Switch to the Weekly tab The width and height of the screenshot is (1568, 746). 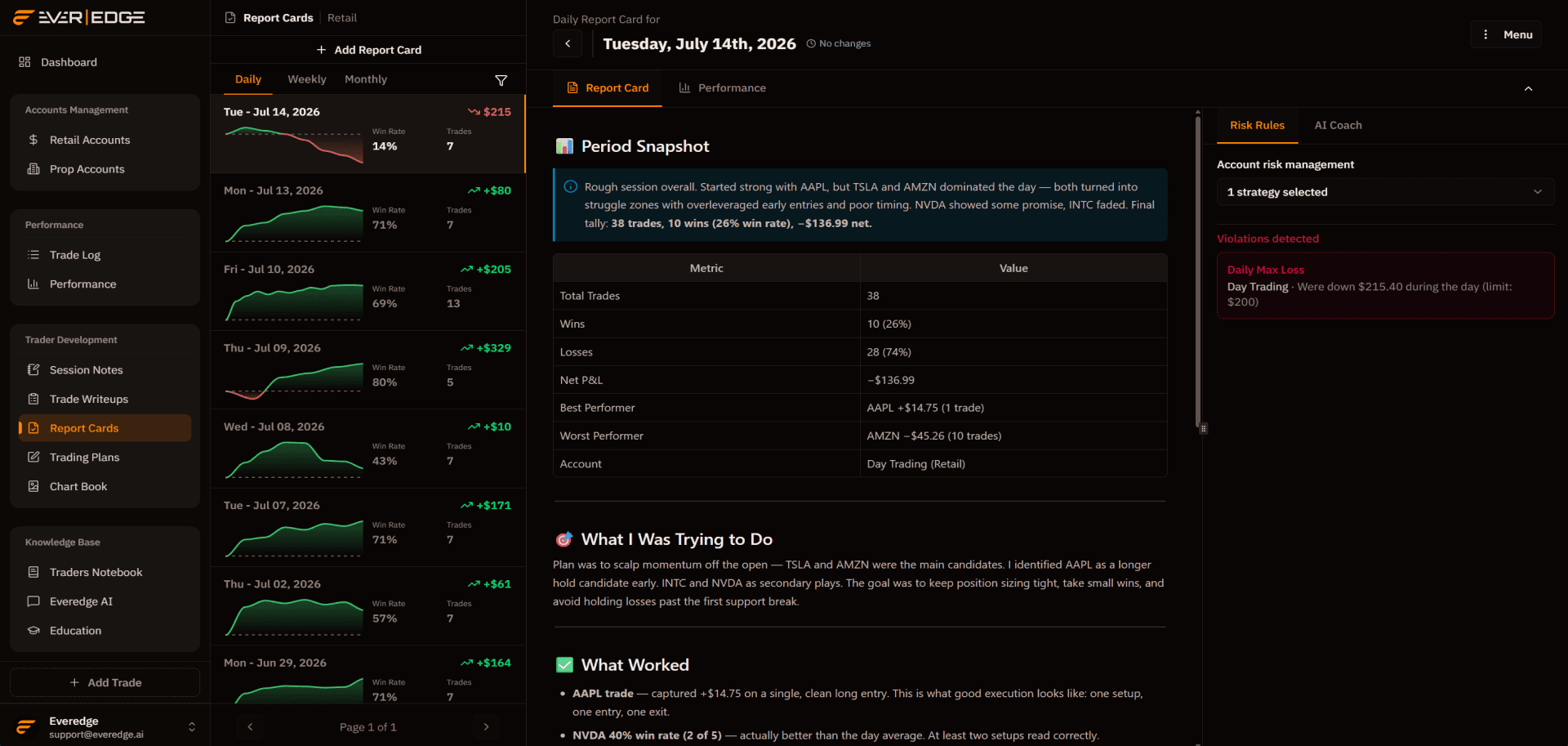[x=306, y=79]
